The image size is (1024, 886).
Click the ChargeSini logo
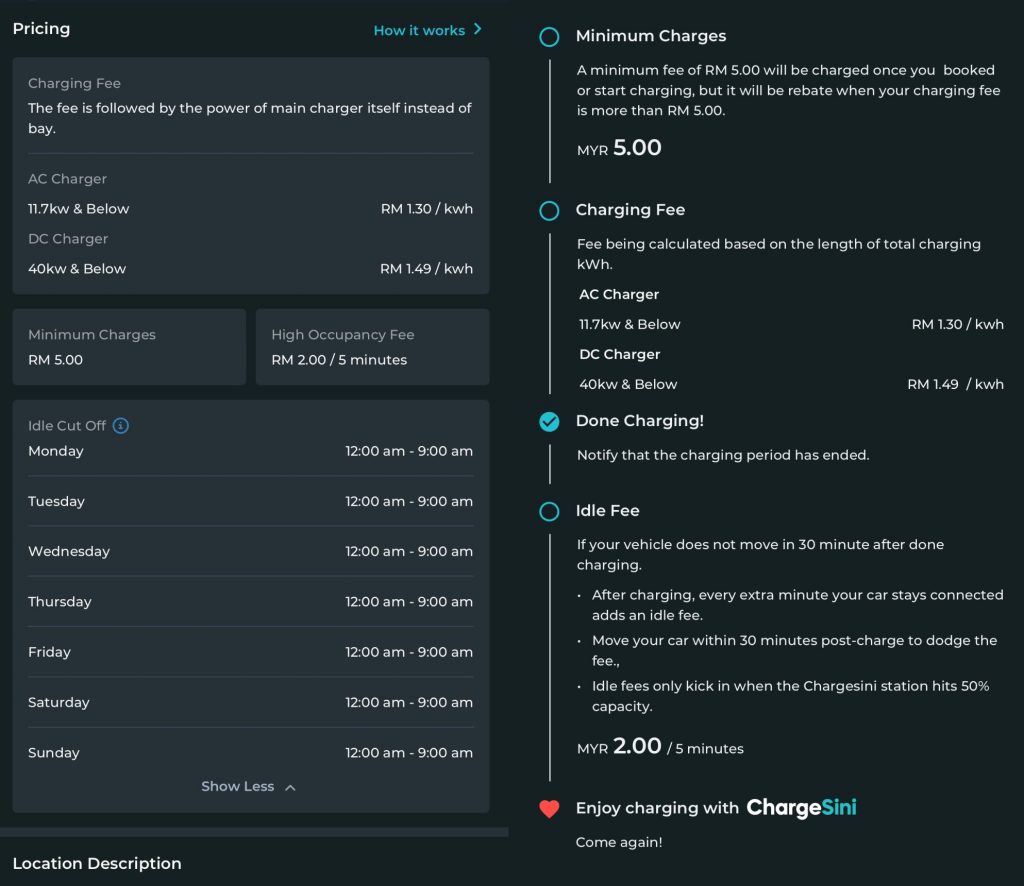coord(801,808)
